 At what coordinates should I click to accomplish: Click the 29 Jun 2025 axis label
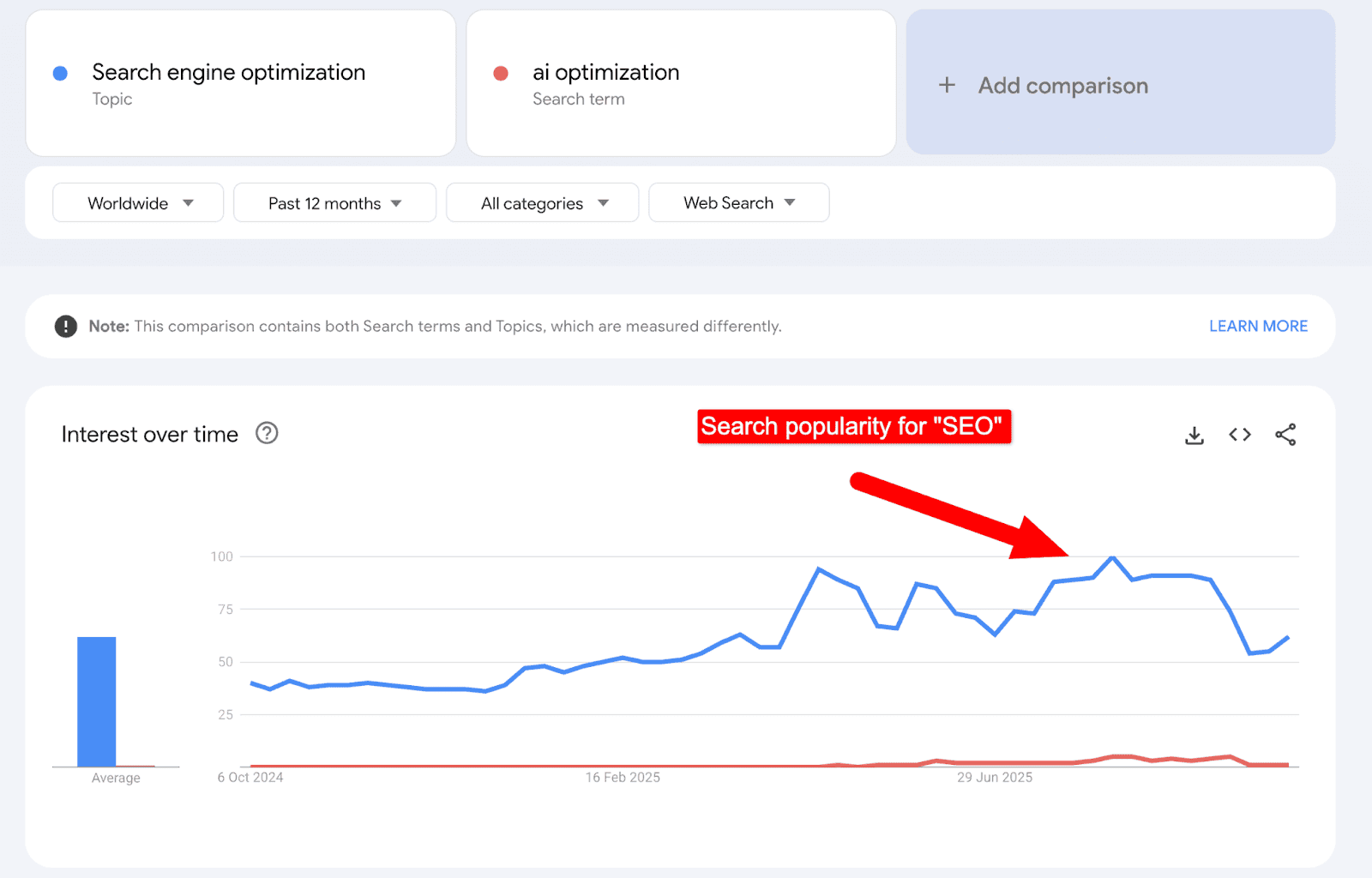[995, 778]
